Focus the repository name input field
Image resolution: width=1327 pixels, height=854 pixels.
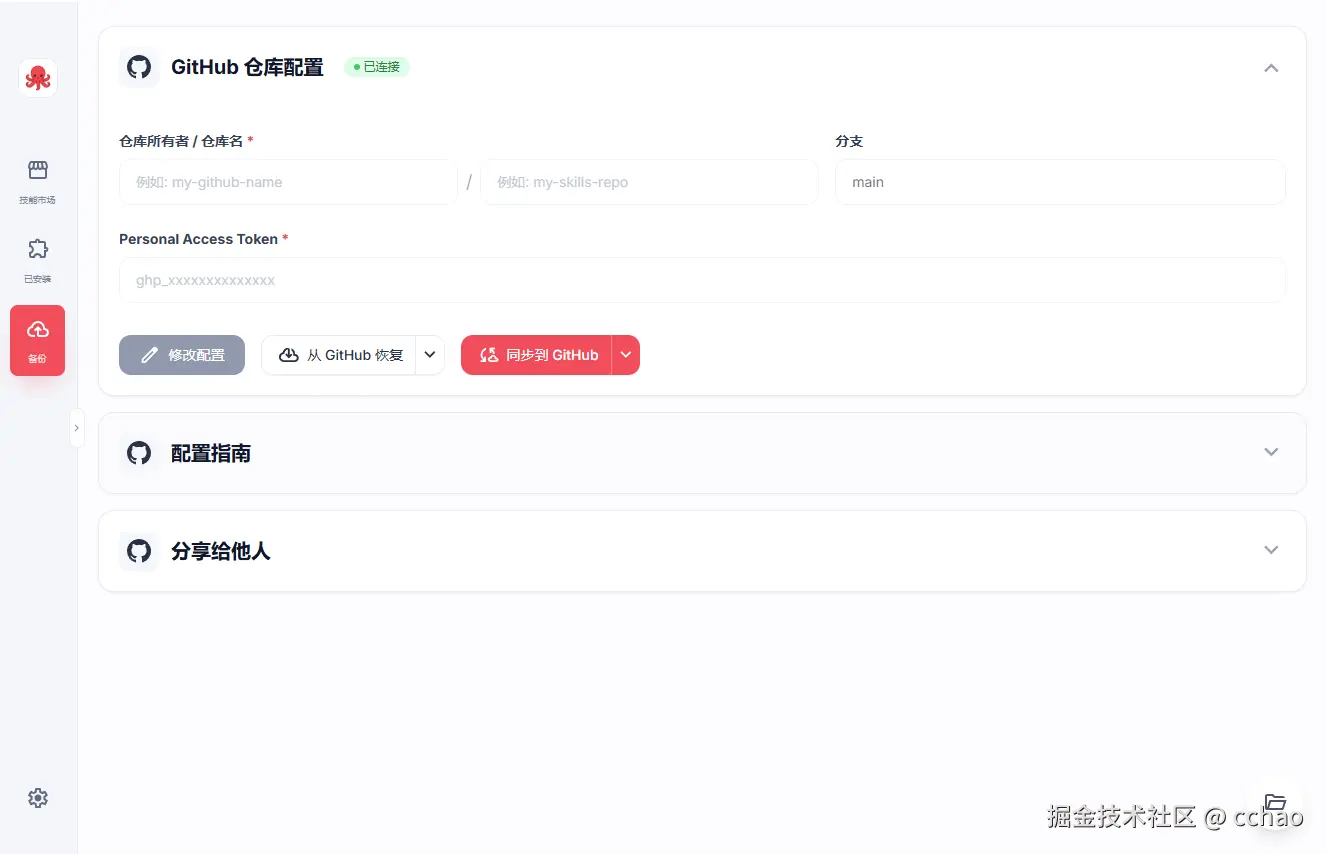pyautogui.click(x=649, y=182)
